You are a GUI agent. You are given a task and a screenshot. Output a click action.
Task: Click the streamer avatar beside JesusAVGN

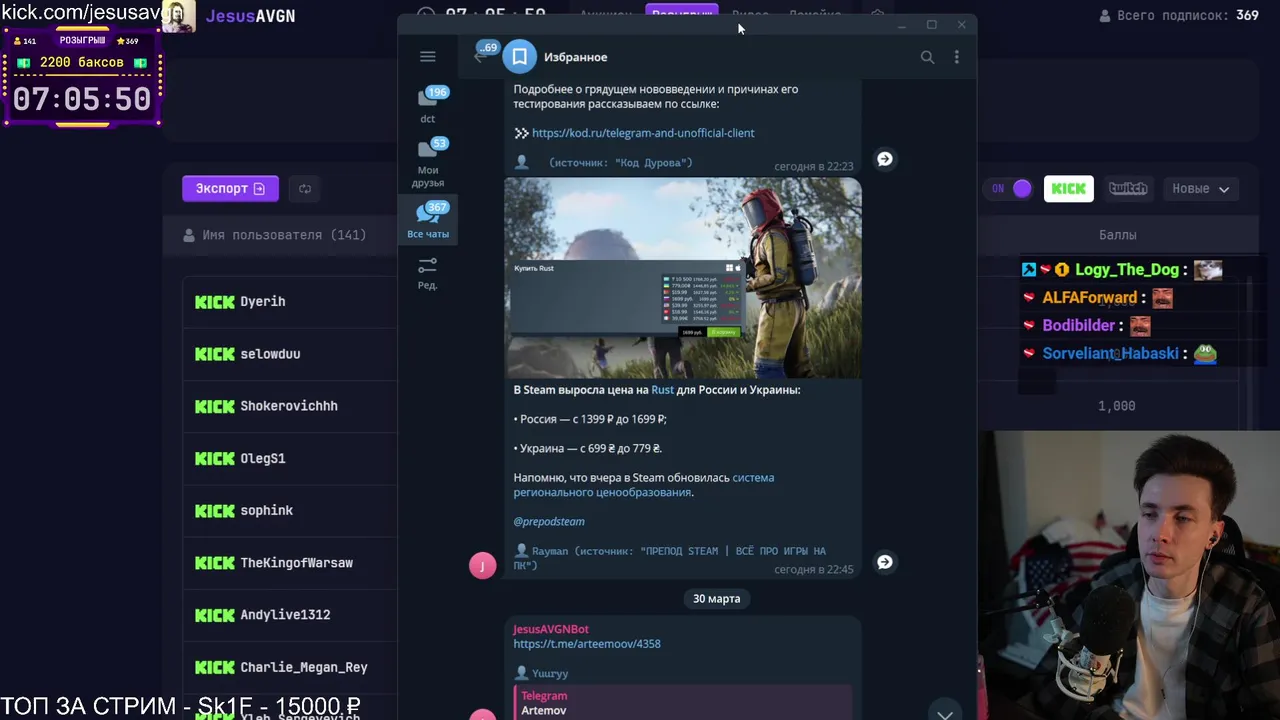179,16
